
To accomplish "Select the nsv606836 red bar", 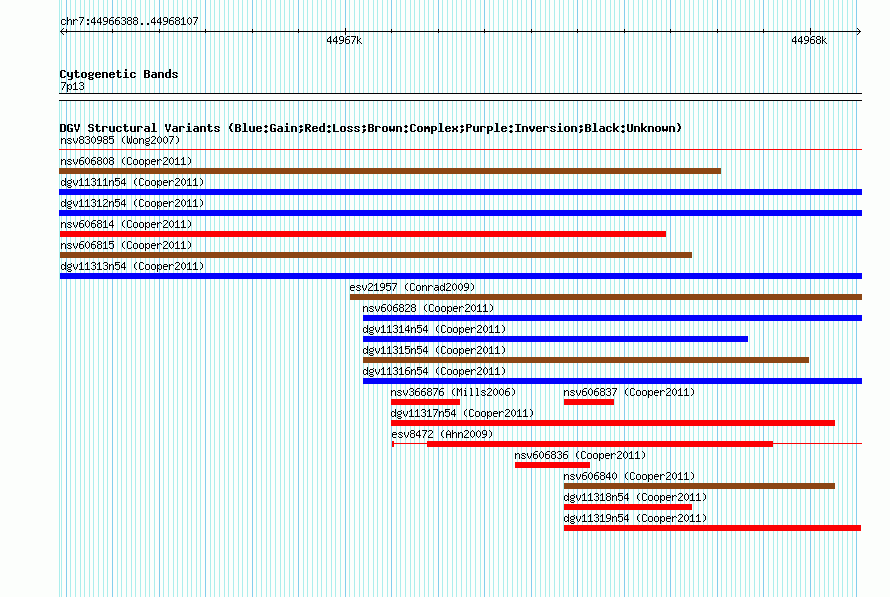I will coord(552,465).
